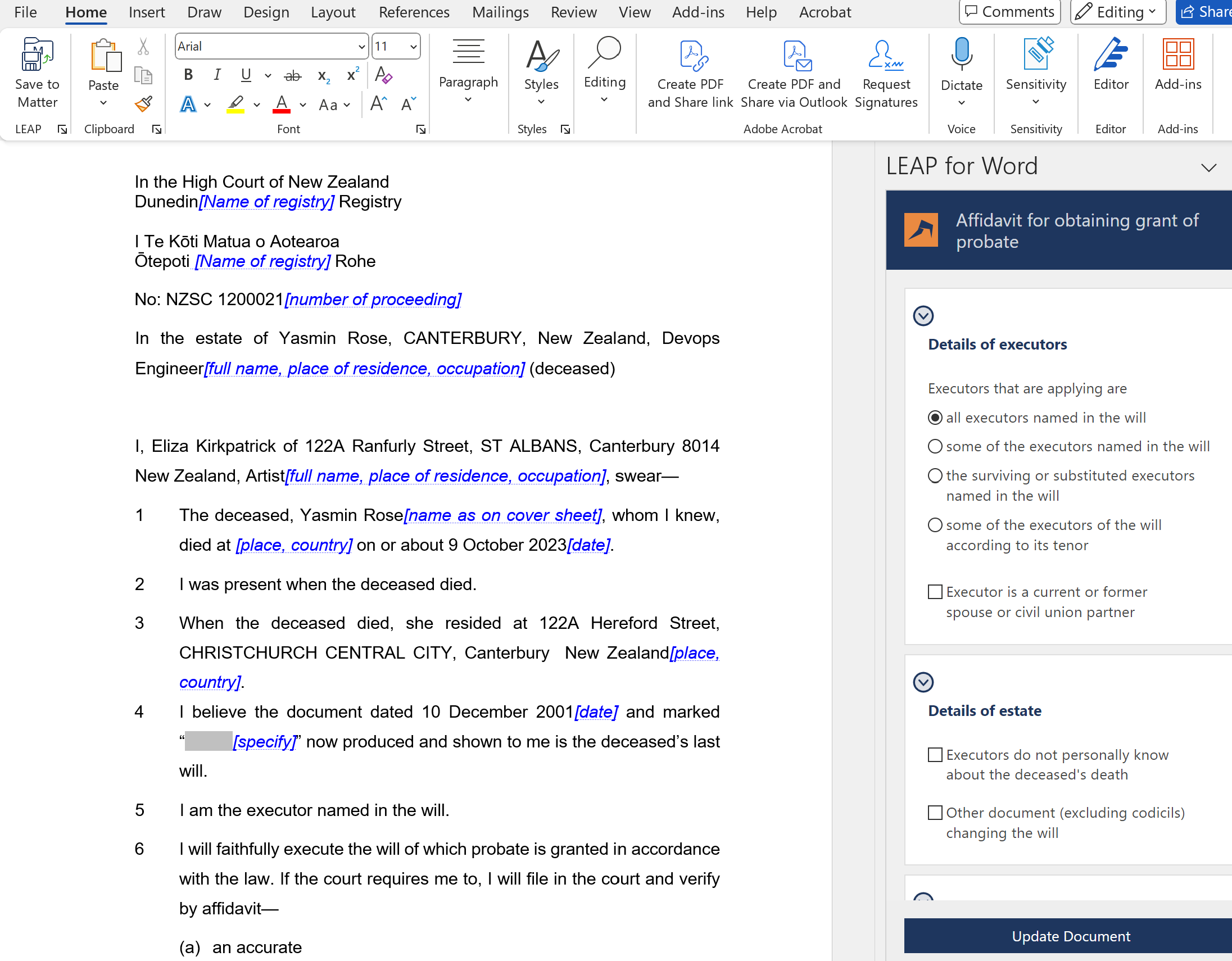Apply yellow text highlight color

(236, 105)
